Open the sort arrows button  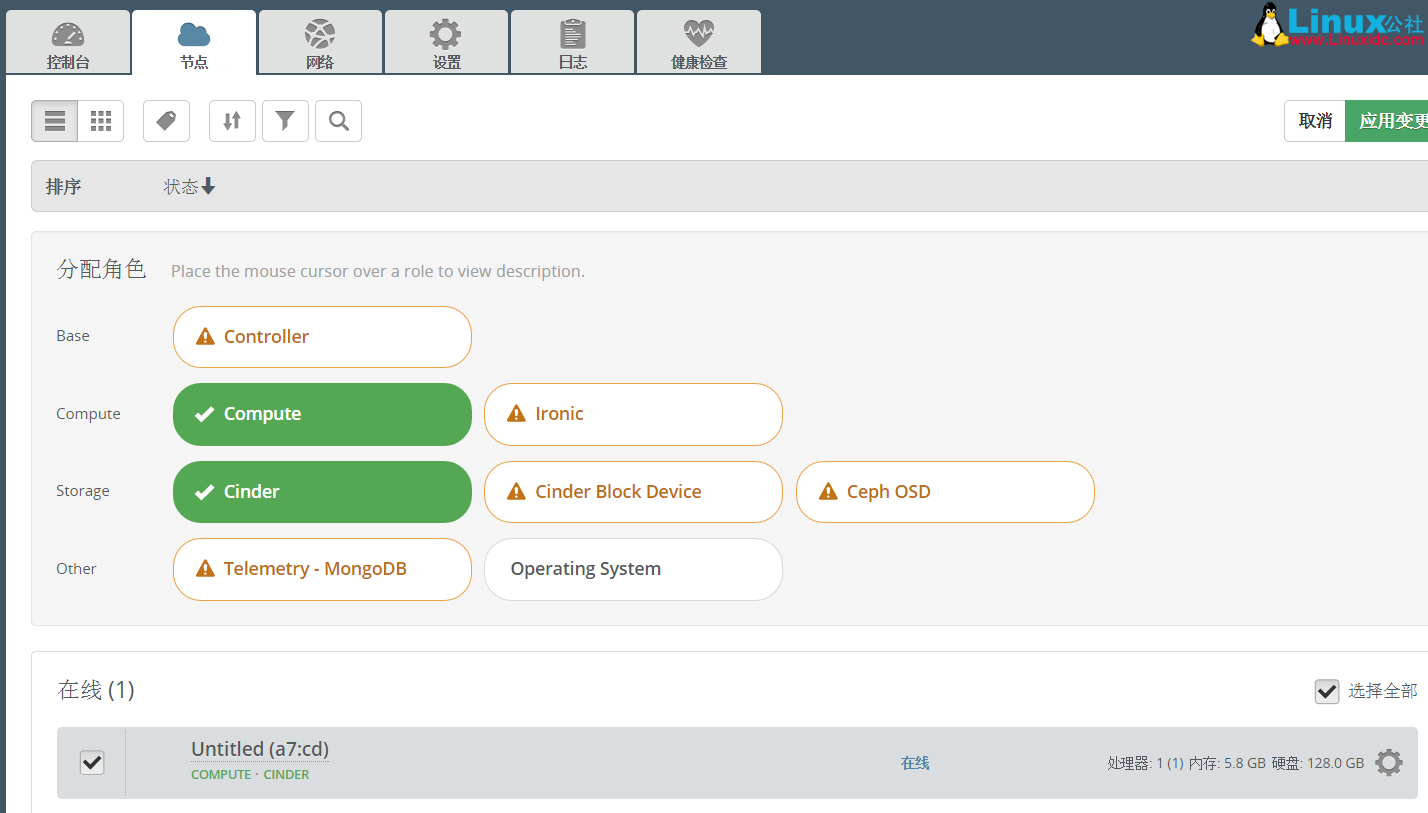tap(232, 121)
